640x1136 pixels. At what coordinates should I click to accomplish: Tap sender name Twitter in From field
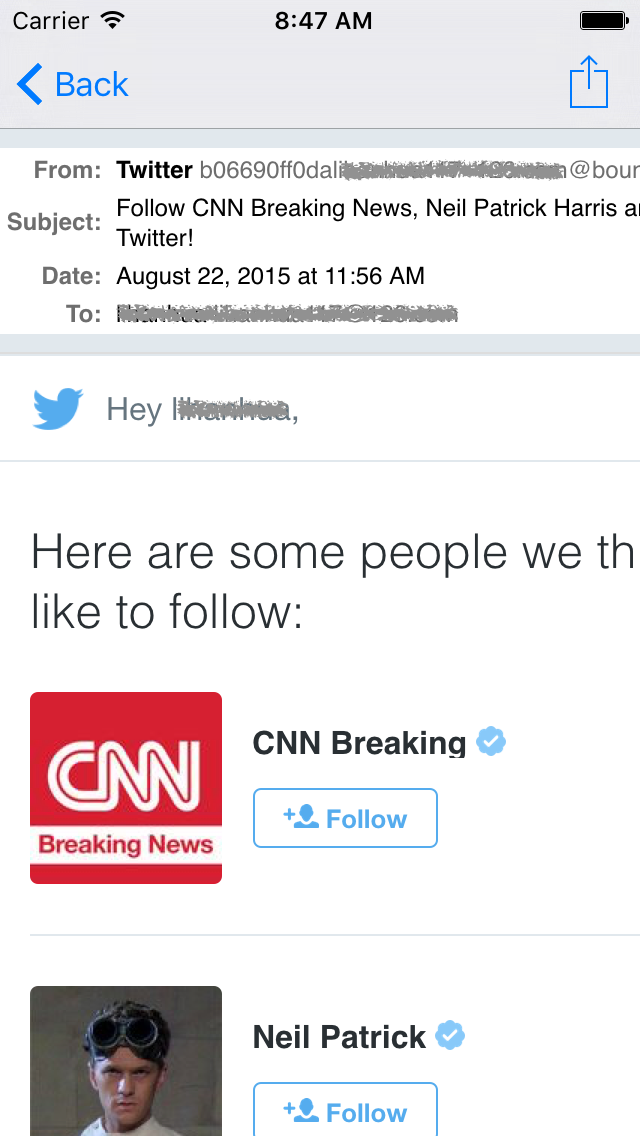(154, 170)
